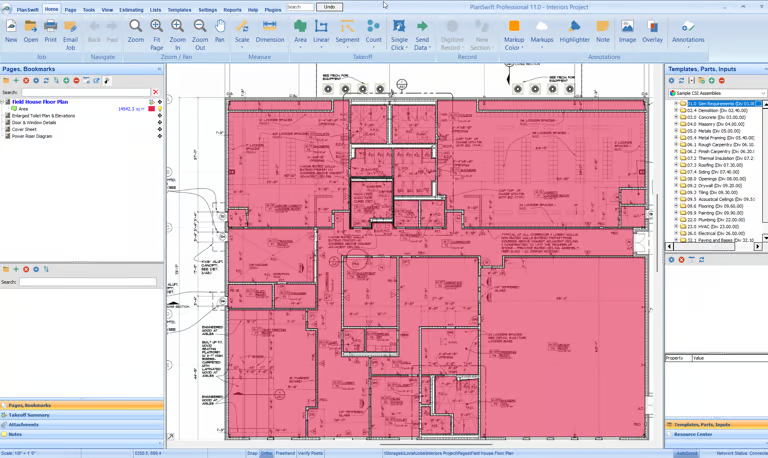Start a Count takeoff
Viewport: 768px width, 458px height.
pos(373,32)
